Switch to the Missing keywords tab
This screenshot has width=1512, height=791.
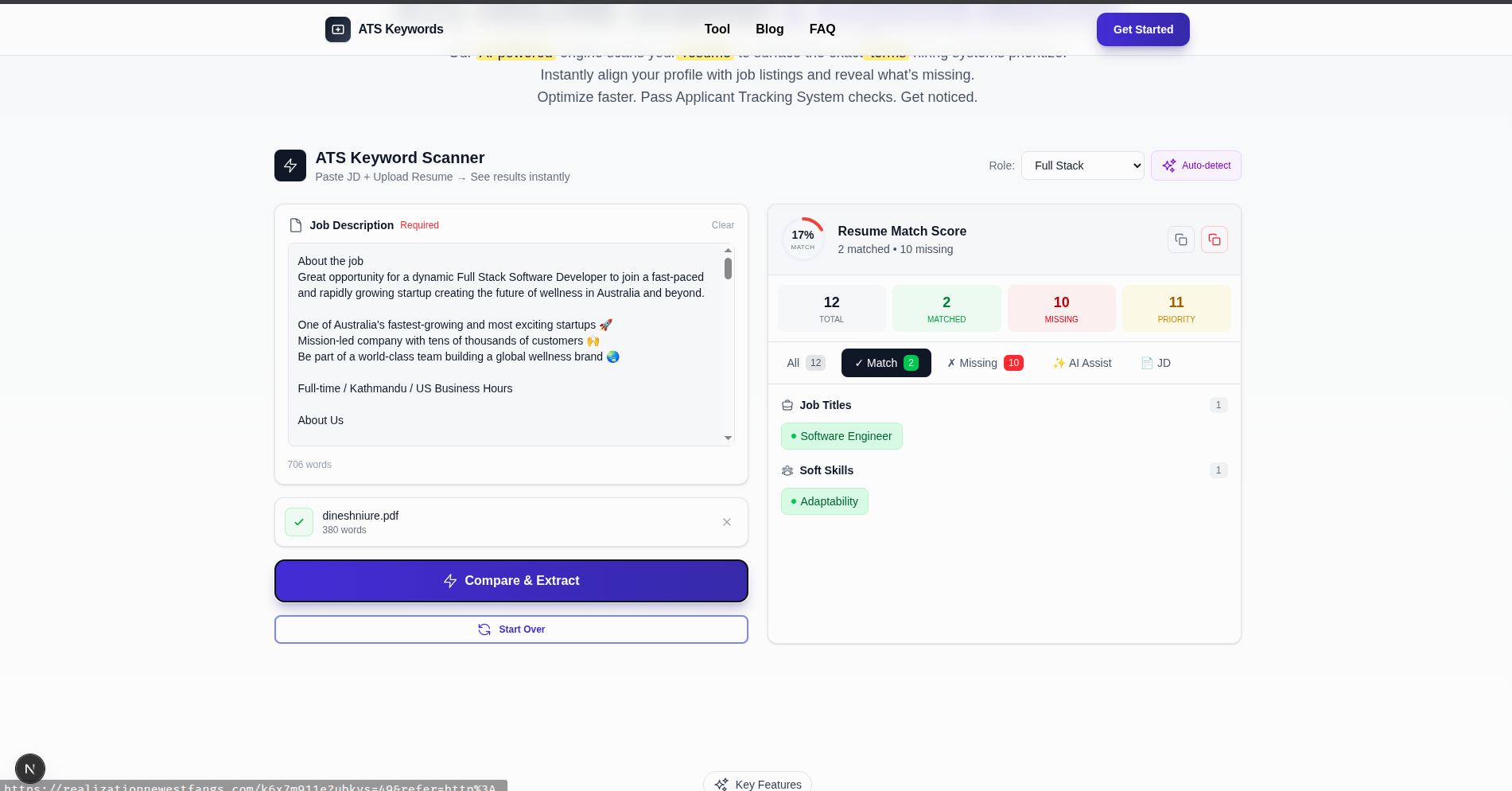983,363
